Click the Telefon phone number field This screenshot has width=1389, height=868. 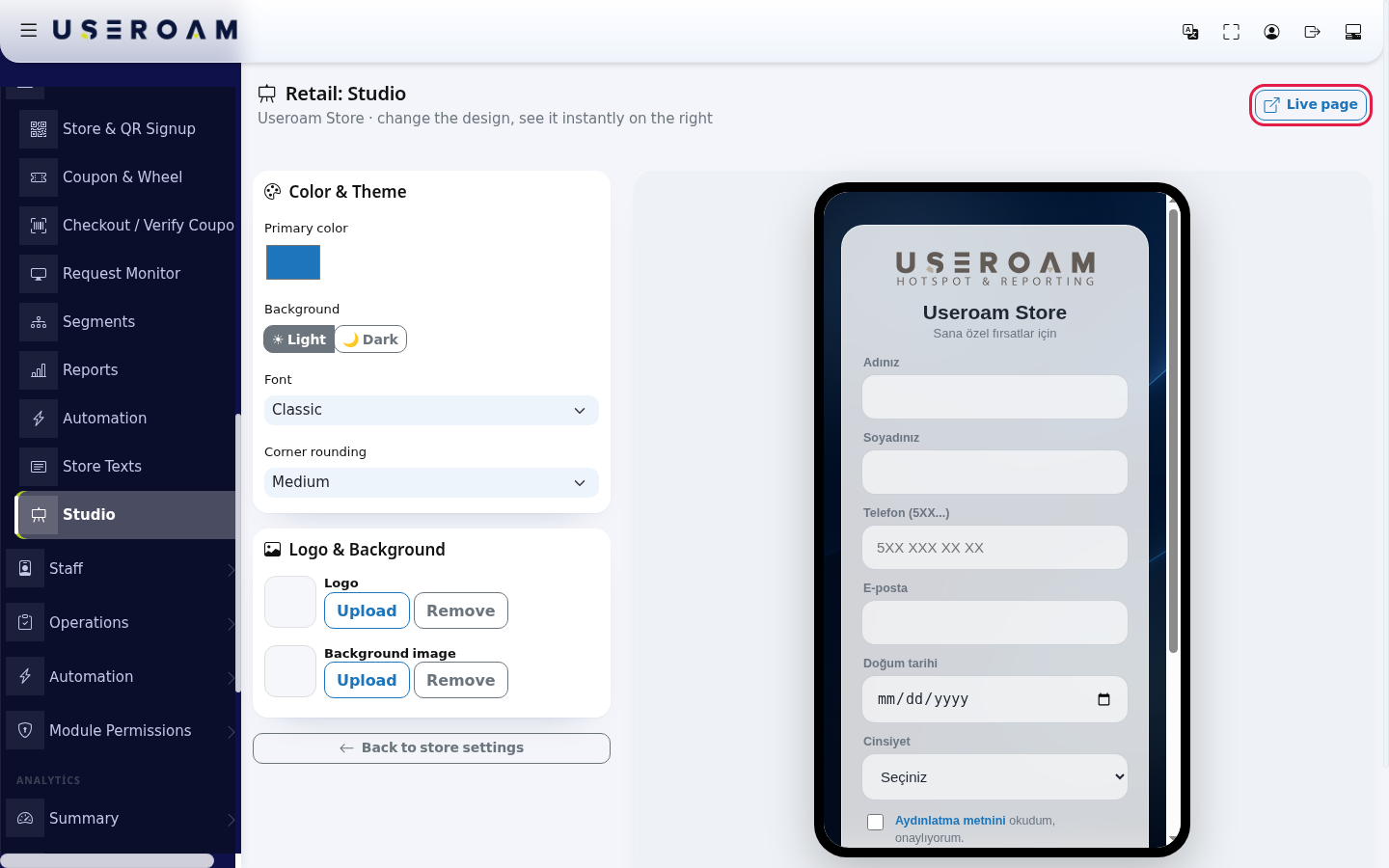pyautogui.click(x=994, y=548)
